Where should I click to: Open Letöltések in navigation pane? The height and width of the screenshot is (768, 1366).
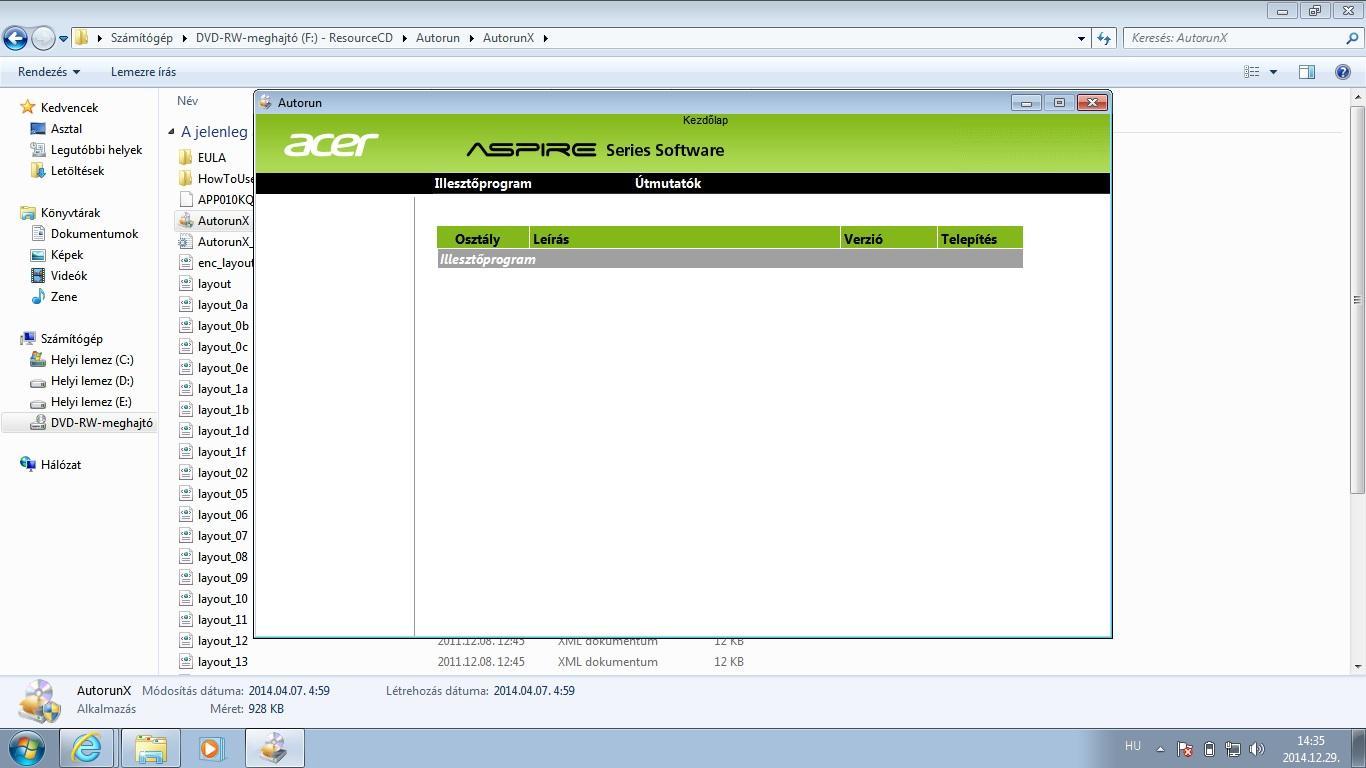coord(77,170)
